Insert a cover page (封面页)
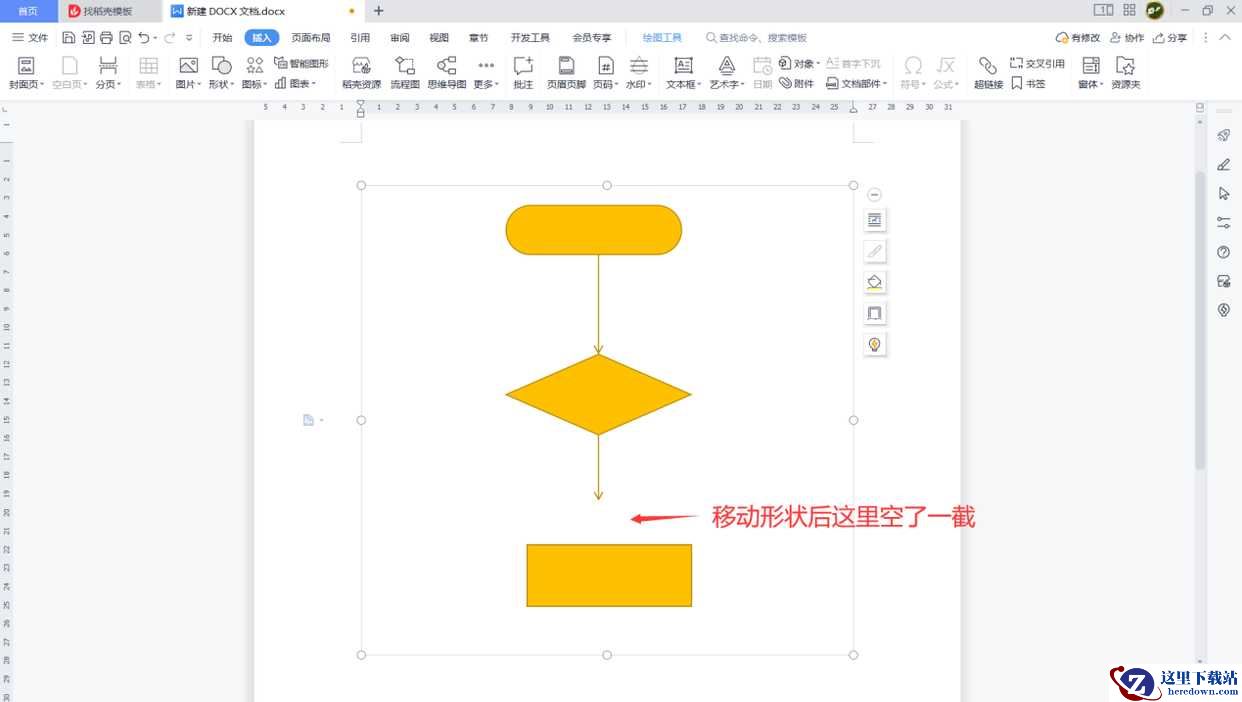 (x=27, y=73)
